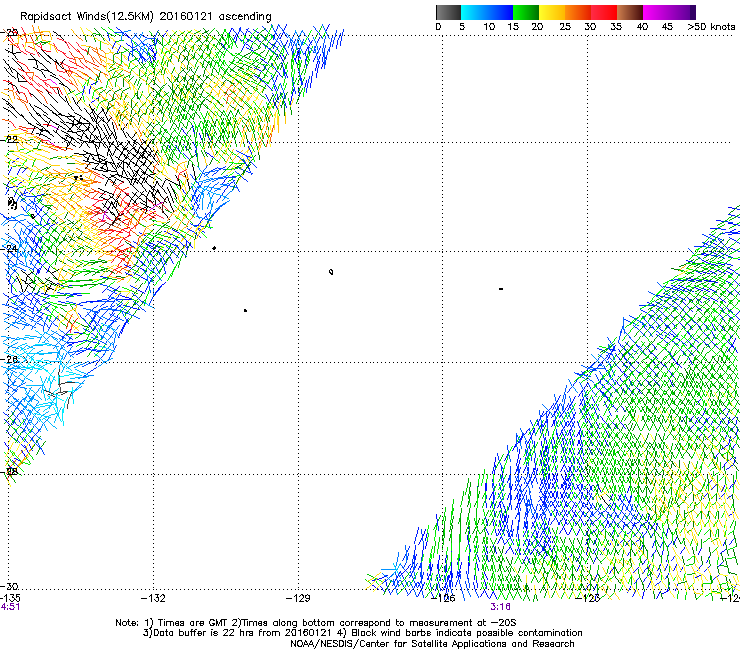Click the '-22' latitude axis label
Screen dimensions: 740x650
[9, 139]
